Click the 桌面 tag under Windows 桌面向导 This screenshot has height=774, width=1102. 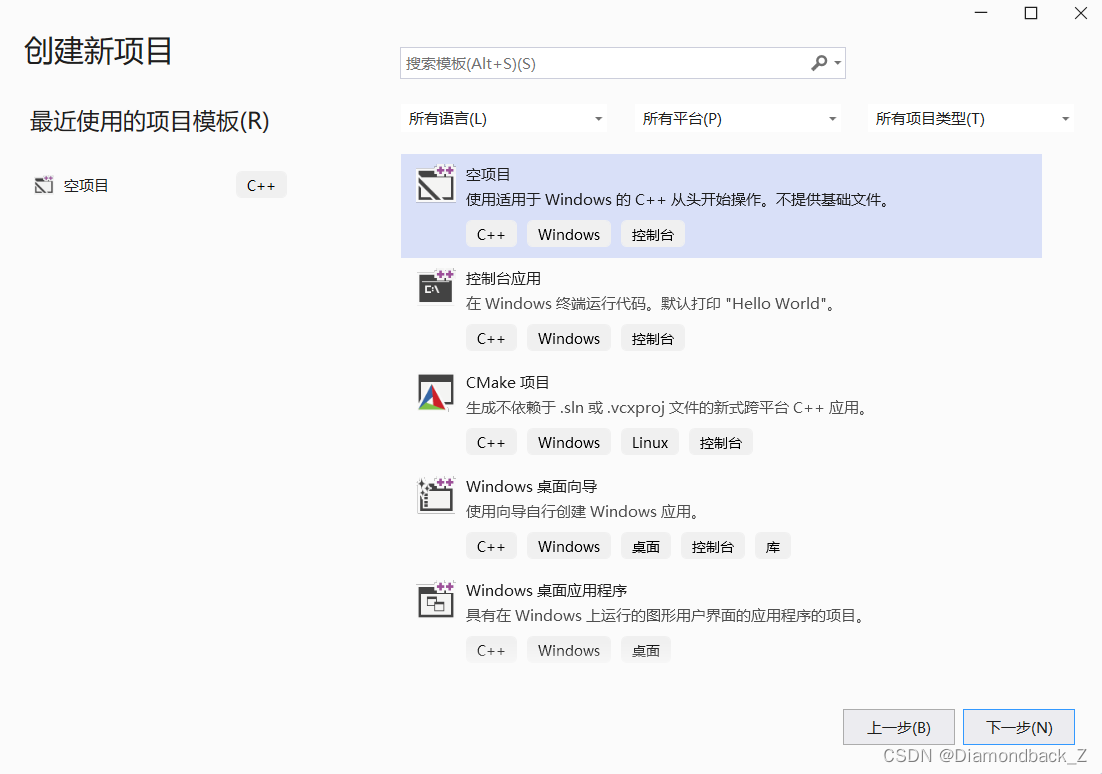pyautogui.click(x=645, y=546)
